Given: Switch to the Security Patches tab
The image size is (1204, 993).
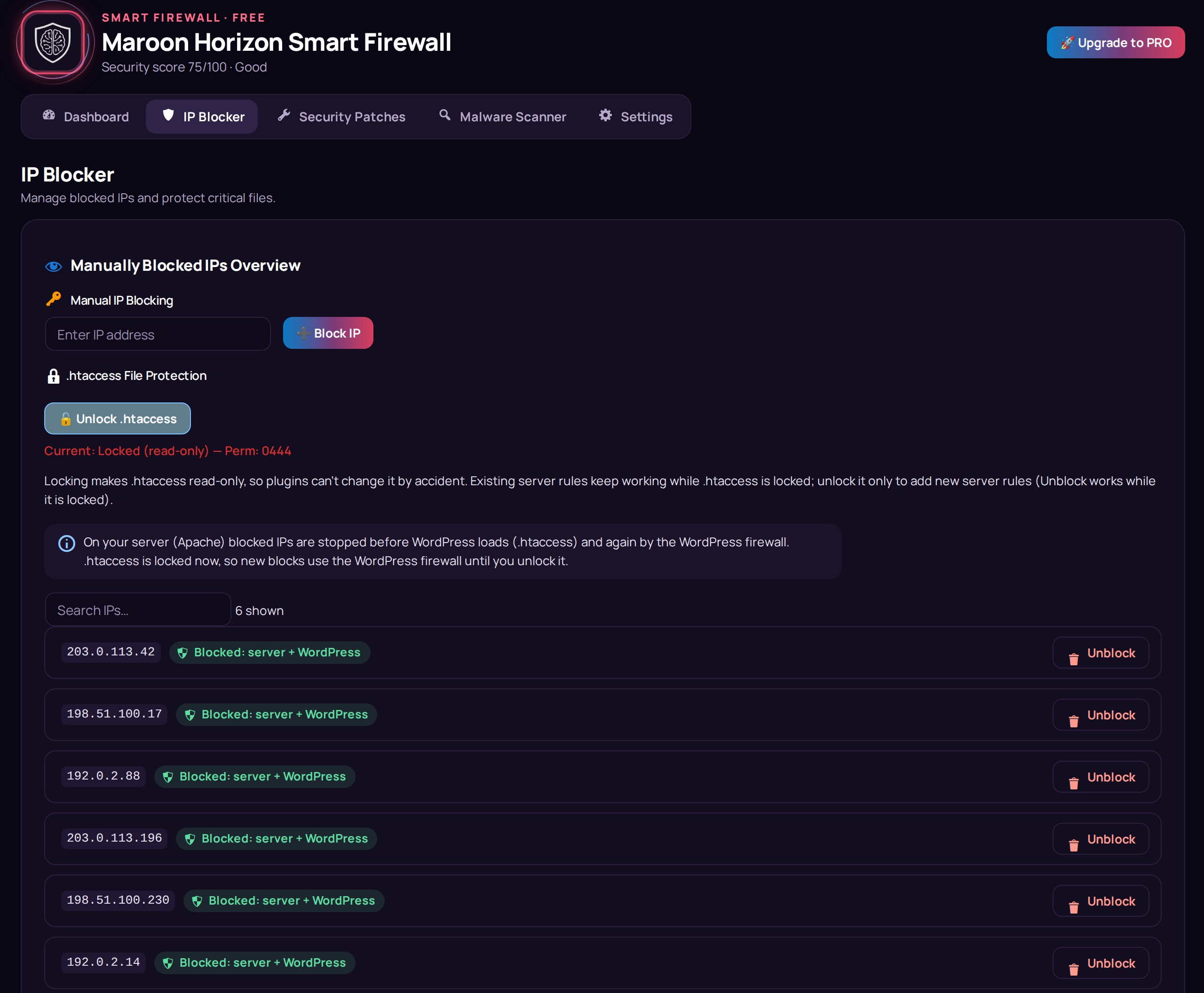Looking at the screenshot, I should click(x=341, y=117).
